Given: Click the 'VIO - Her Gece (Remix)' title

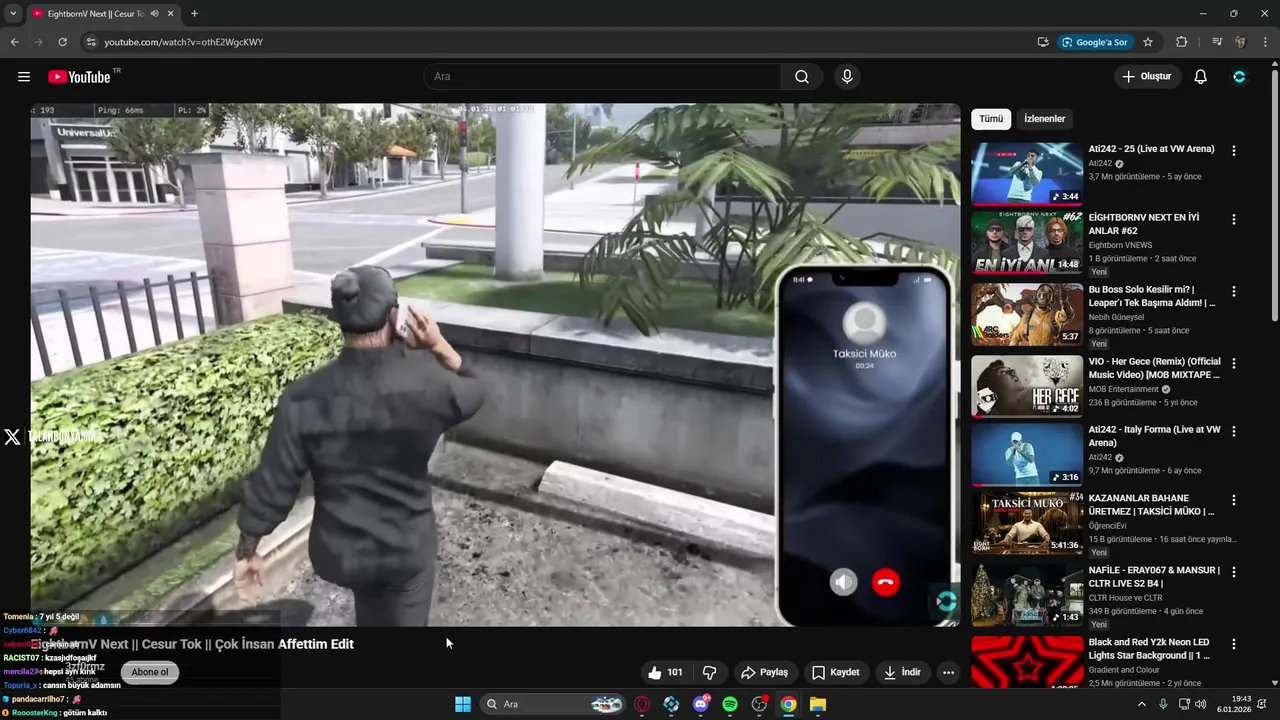Looking at the screenshot, I should (x=1155, y=368).
